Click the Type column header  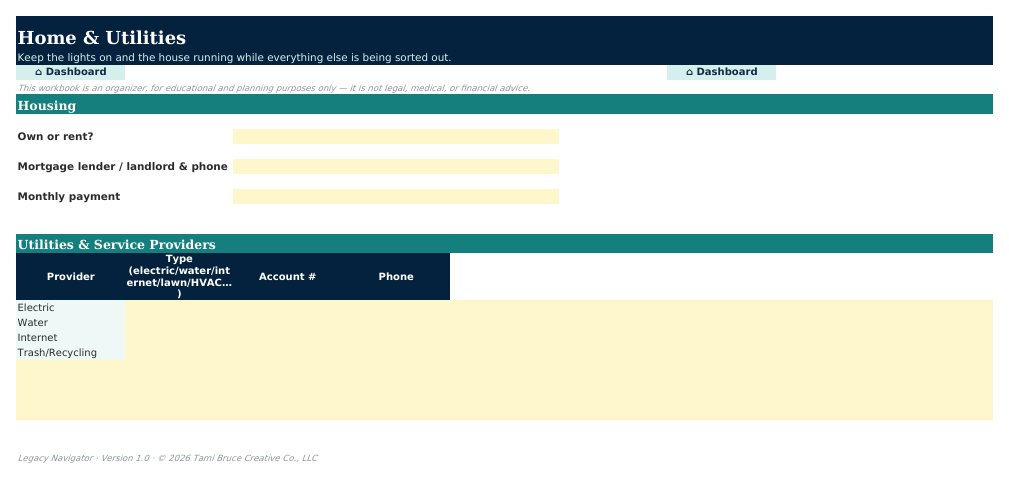point(179,276)
